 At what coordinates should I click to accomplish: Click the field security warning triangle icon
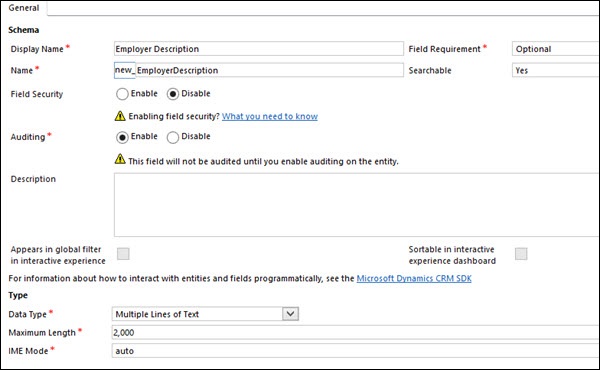click(x=120, y=116)
